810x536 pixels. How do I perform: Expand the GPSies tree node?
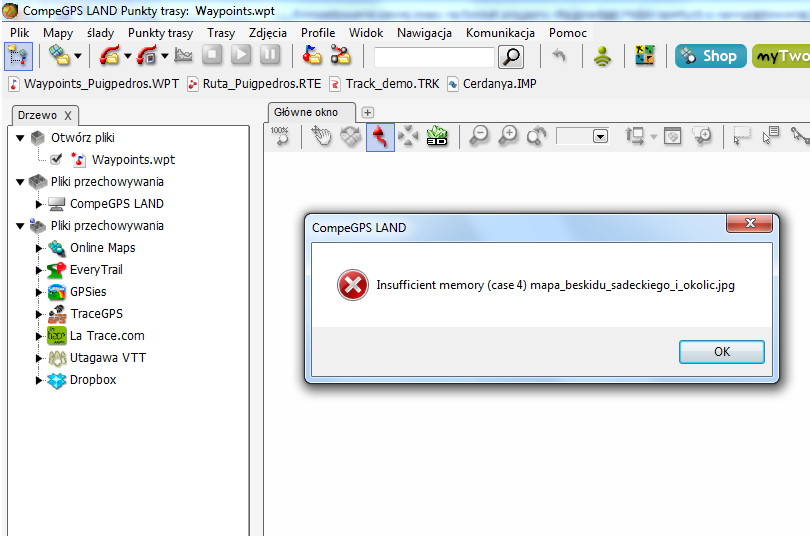pyautogui.click(x=39, y=292)
